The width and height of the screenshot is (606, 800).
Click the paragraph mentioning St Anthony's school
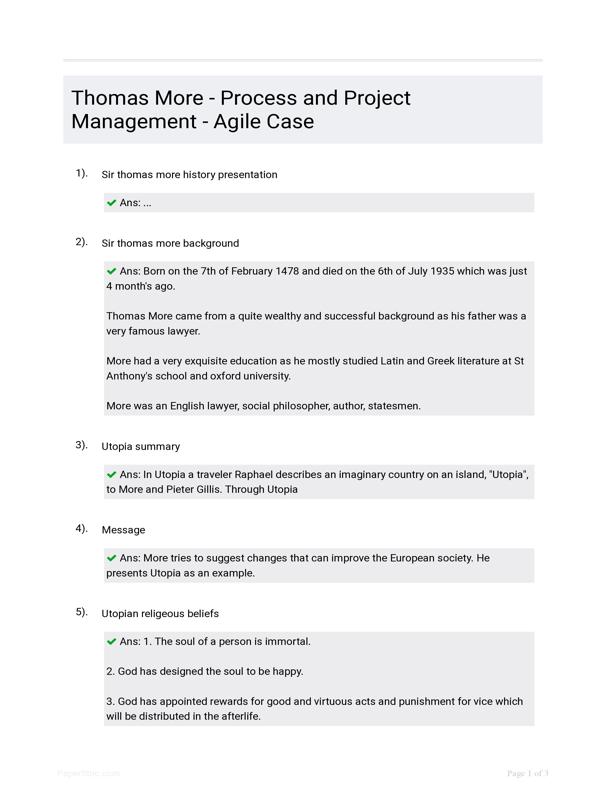click(316, 368)
